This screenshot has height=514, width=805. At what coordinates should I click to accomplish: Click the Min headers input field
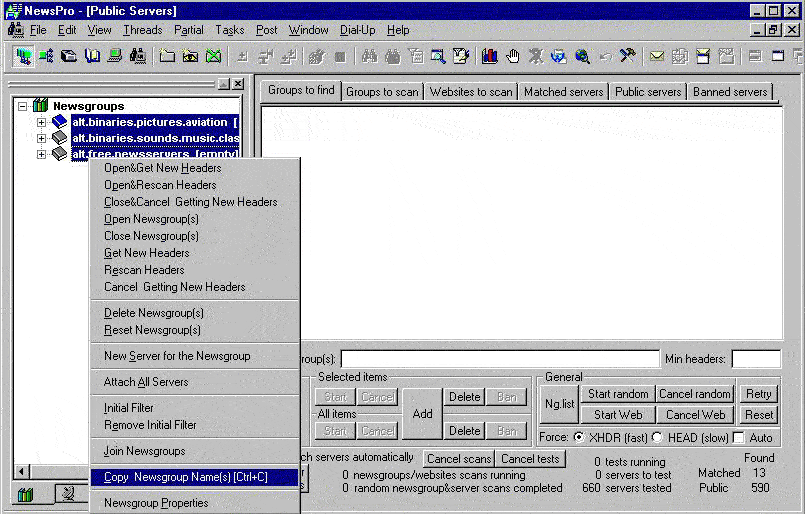[755, 359]
